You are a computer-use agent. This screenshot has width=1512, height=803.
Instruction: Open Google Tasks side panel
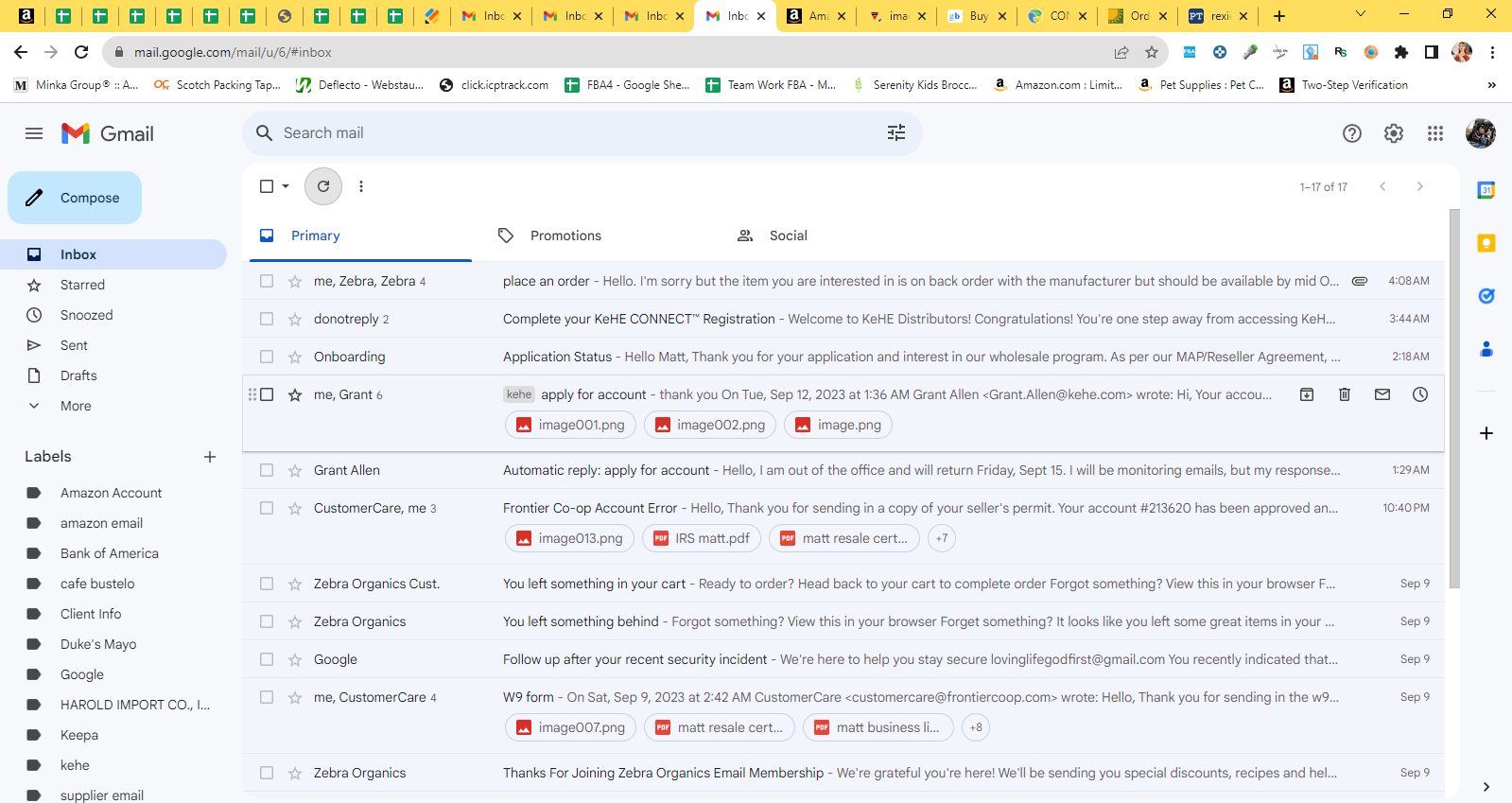coord(1486,296)
